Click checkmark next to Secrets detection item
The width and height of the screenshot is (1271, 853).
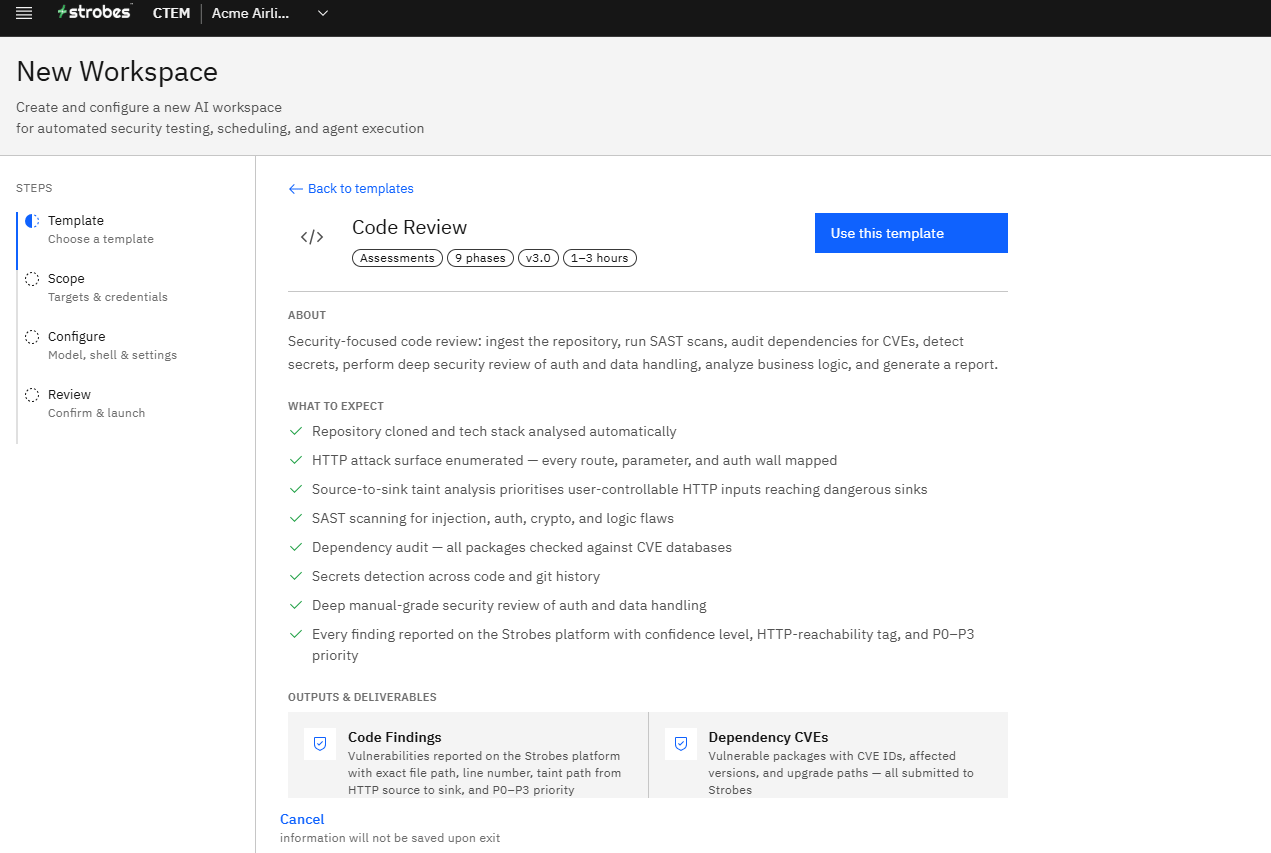point(295,576)
